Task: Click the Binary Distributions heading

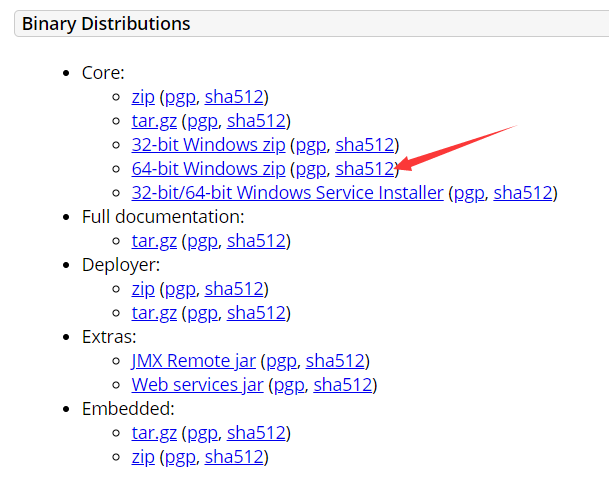Action: click(x=106, y=24)
